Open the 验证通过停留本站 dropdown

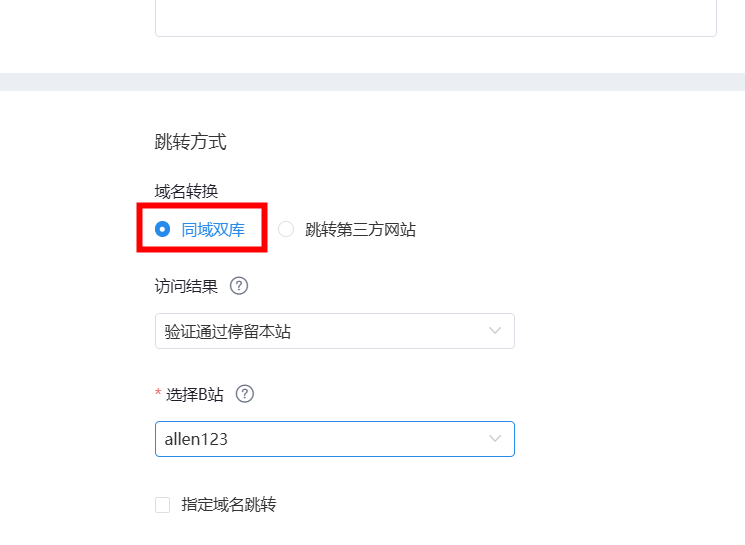pyautogui.click(x=334, y=331)
